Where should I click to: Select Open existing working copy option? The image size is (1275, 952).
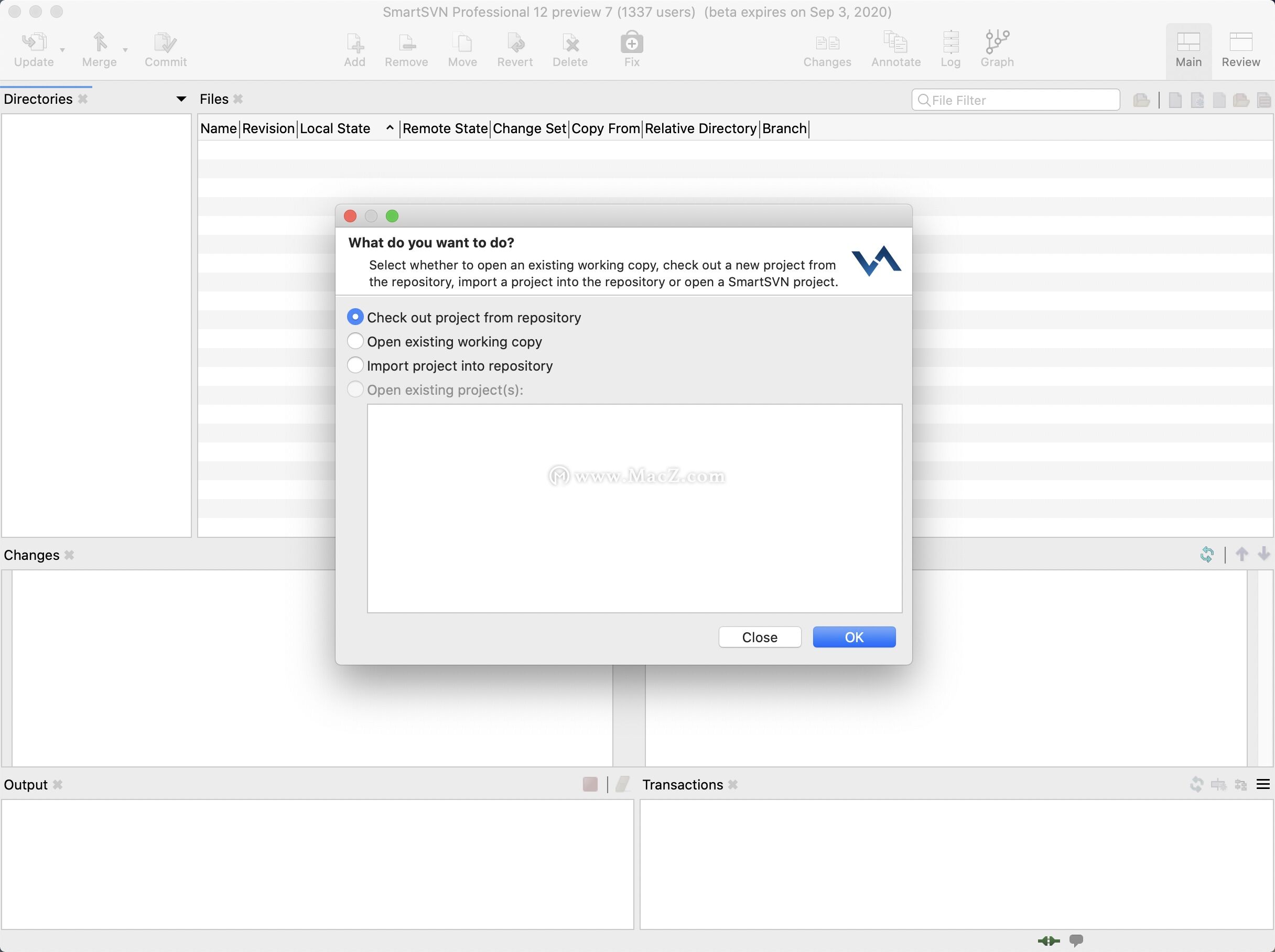point(355,341)
